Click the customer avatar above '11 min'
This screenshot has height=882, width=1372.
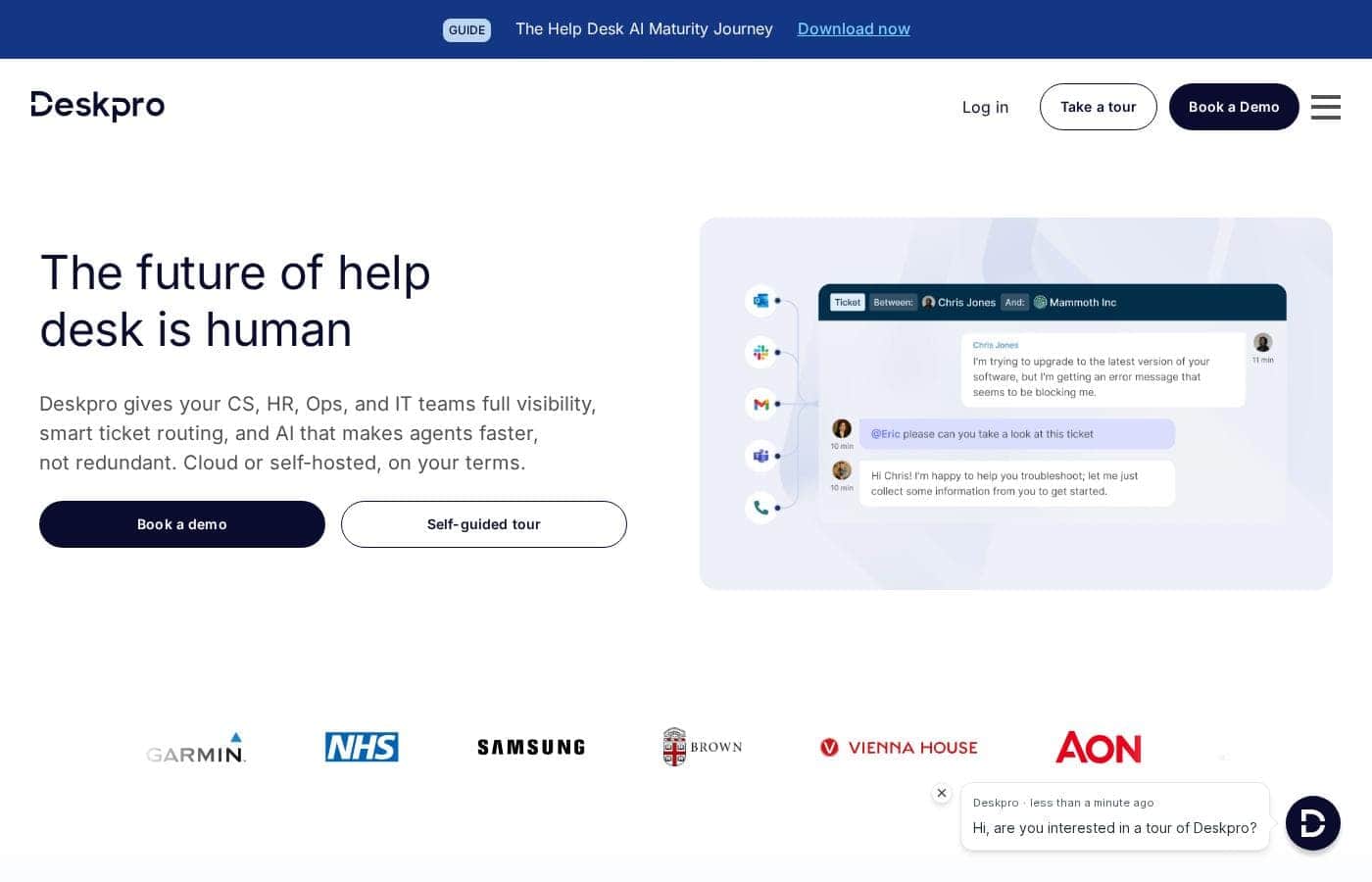pos(1263,342)
